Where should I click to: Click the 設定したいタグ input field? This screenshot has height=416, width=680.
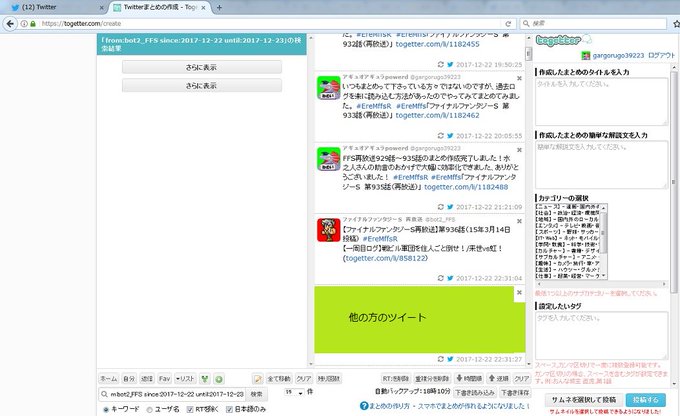point(601,335)
